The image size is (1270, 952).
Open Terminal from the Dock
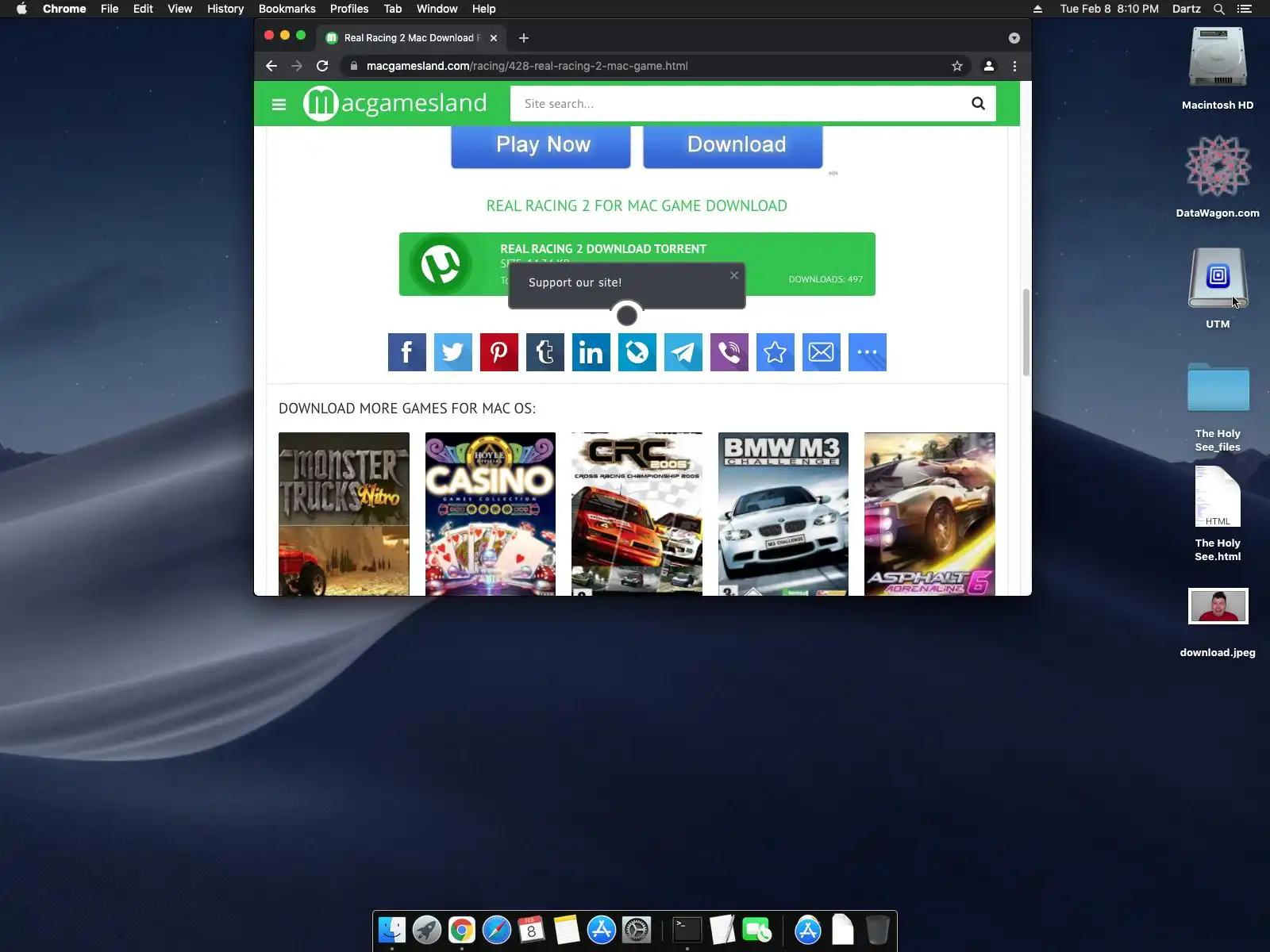click(687, 930)
